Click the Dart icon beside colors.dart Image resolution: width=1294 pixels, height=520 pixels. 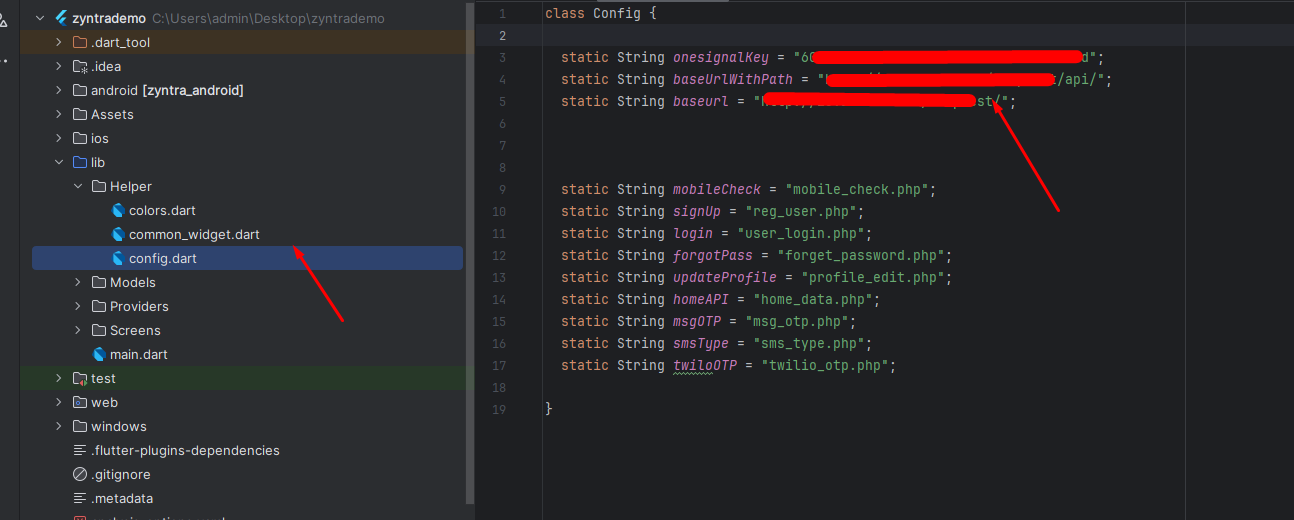118,211
